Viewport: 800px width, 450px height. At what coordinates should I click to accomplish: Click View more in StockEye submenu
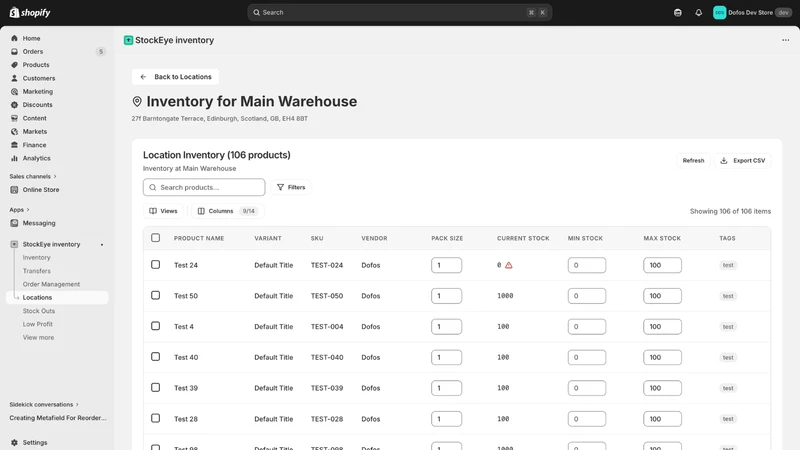click(x=38, y=337)
